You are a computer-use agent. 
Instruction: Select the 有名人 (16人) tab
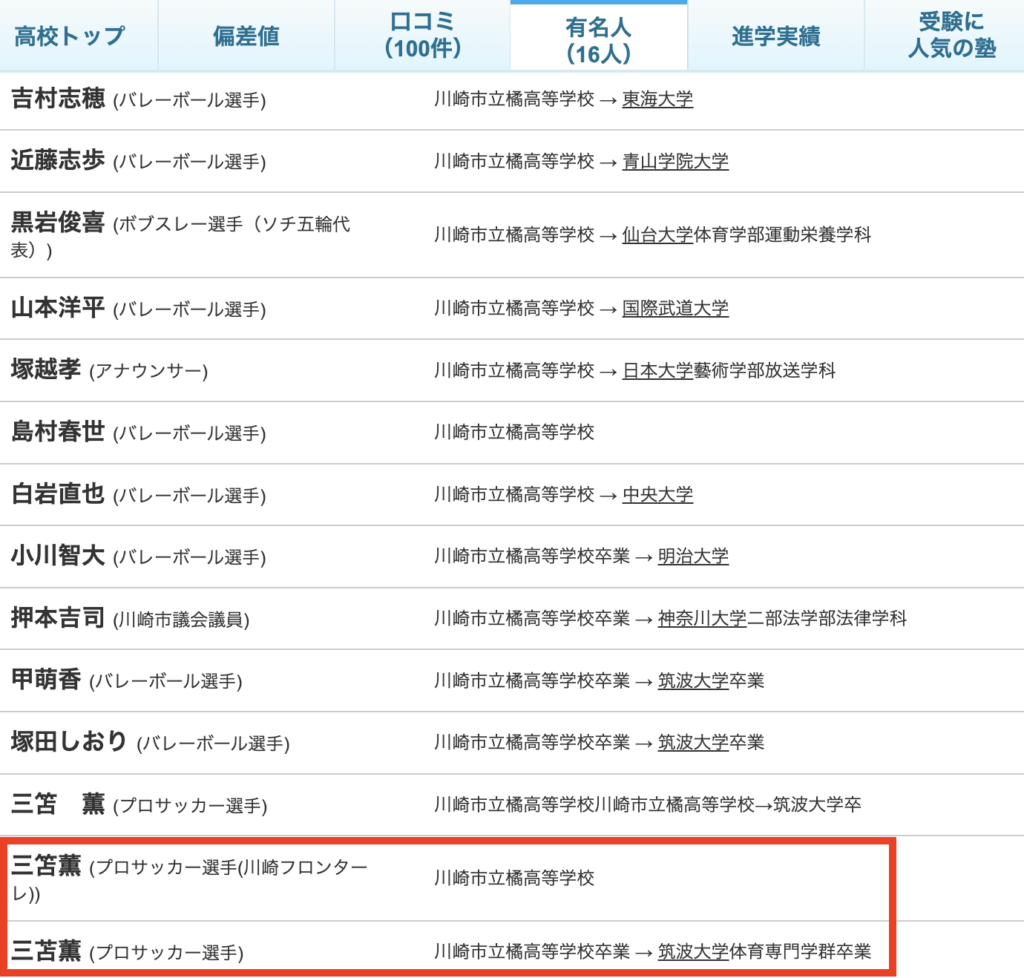(x=598, y=36)
